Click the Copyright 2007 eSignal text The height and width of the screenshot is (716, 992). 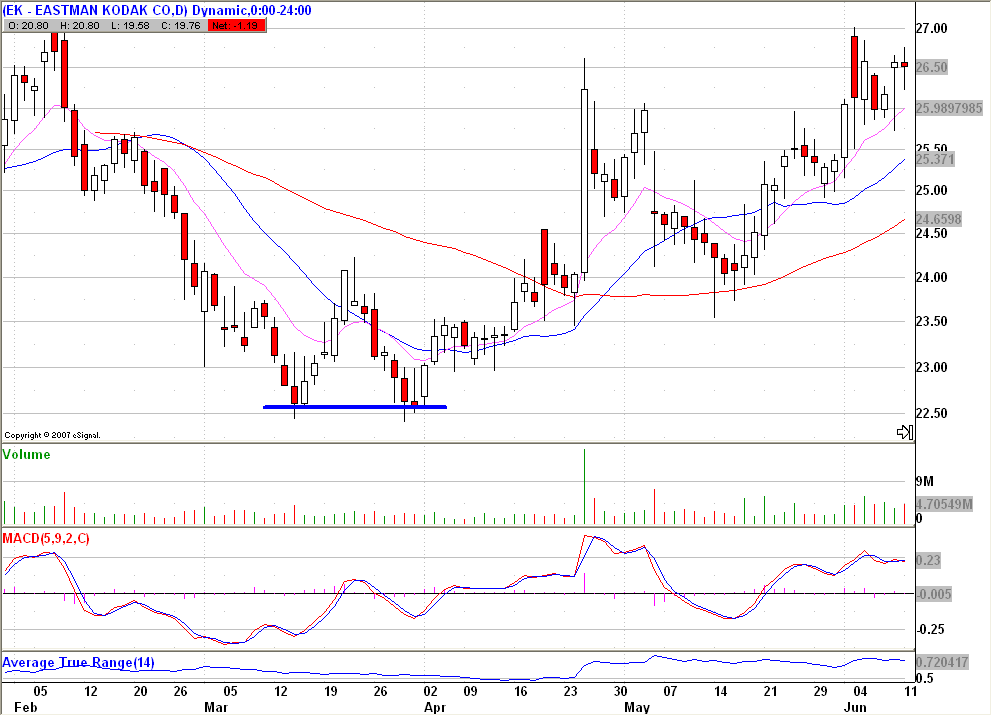click(x=53, y=435)
